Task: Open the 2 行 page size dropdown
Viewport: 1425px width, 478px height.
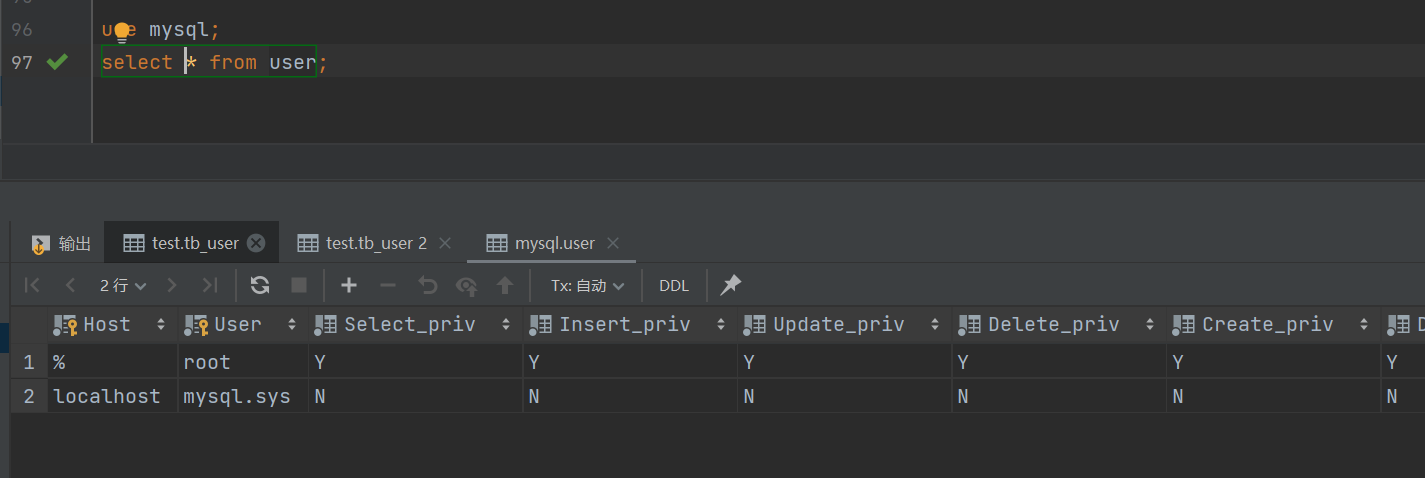Action: click(122, 285)
